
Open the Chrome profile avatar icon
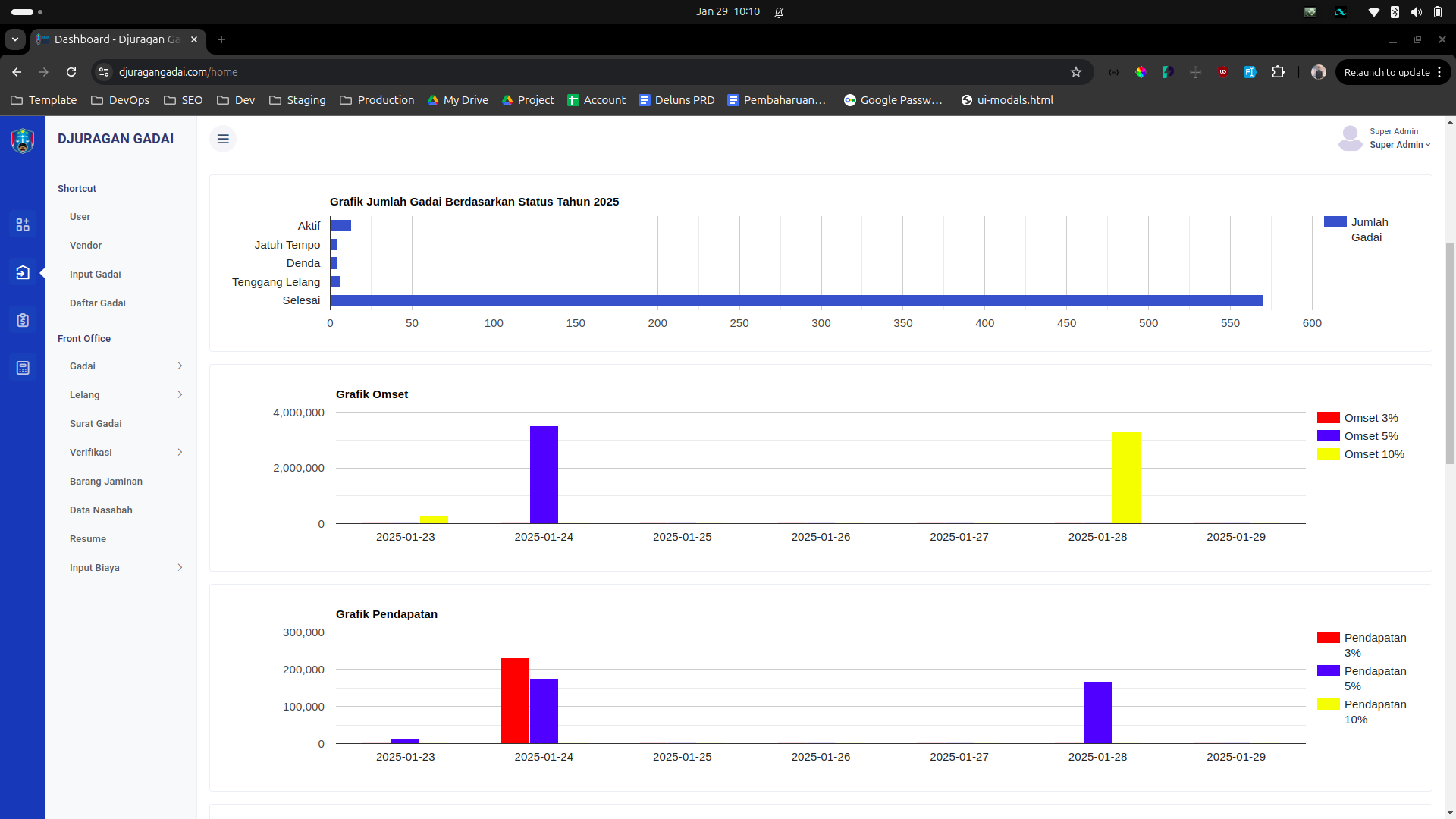point(1319,72)
